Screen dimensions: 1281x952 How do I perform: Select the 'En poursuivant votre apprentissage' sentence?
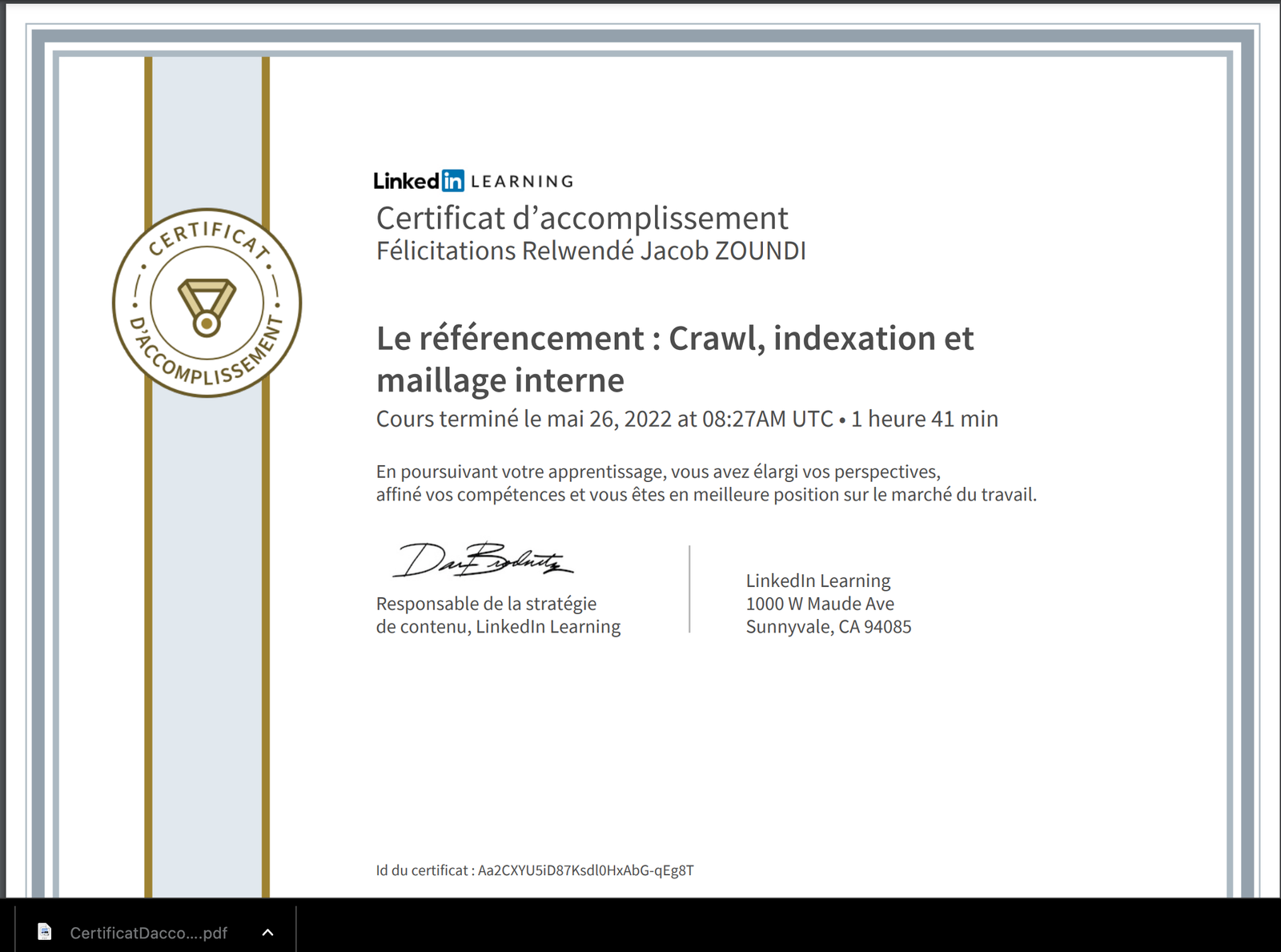[x=658, y=472]
